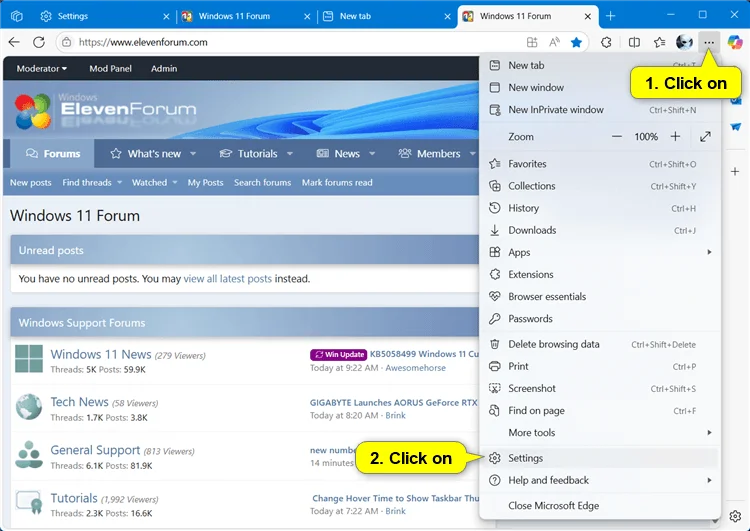750x531 pixels.
Task: Expand the What's new dropdown arrow
Action: 193,154
